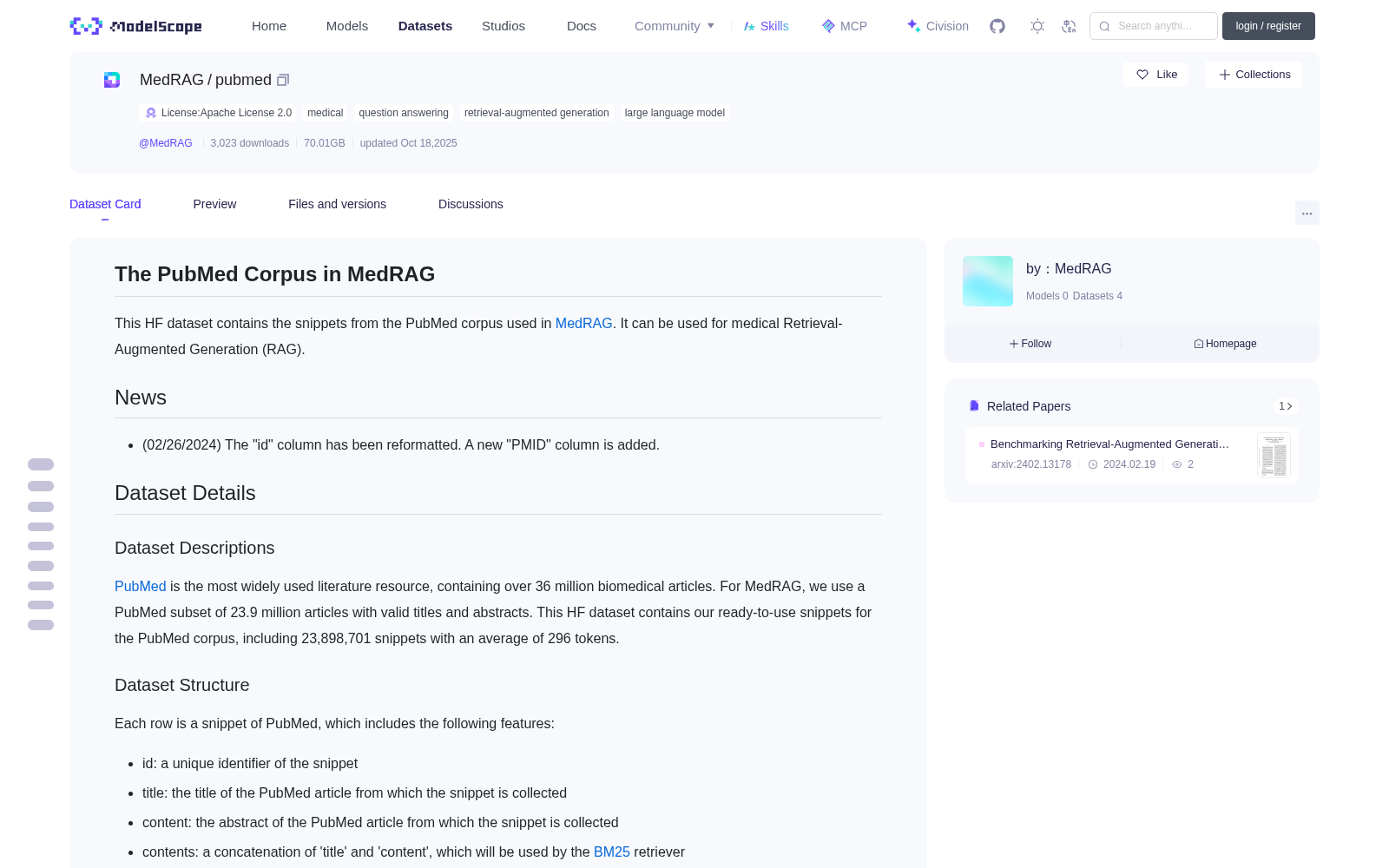Click the search magnifier icon
The height and width of the screenshot is (868, 1389).
[x=1104, y=26]
